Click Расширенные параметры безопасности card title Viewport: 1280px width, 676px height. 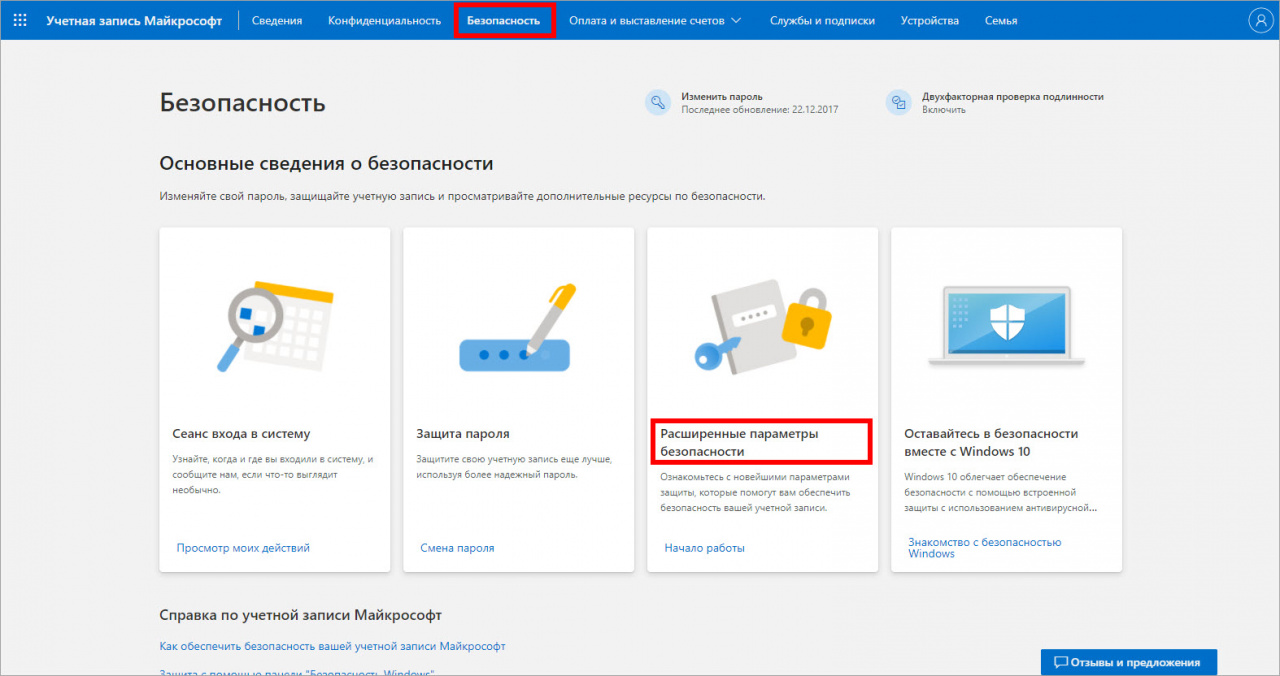(739, 442)
